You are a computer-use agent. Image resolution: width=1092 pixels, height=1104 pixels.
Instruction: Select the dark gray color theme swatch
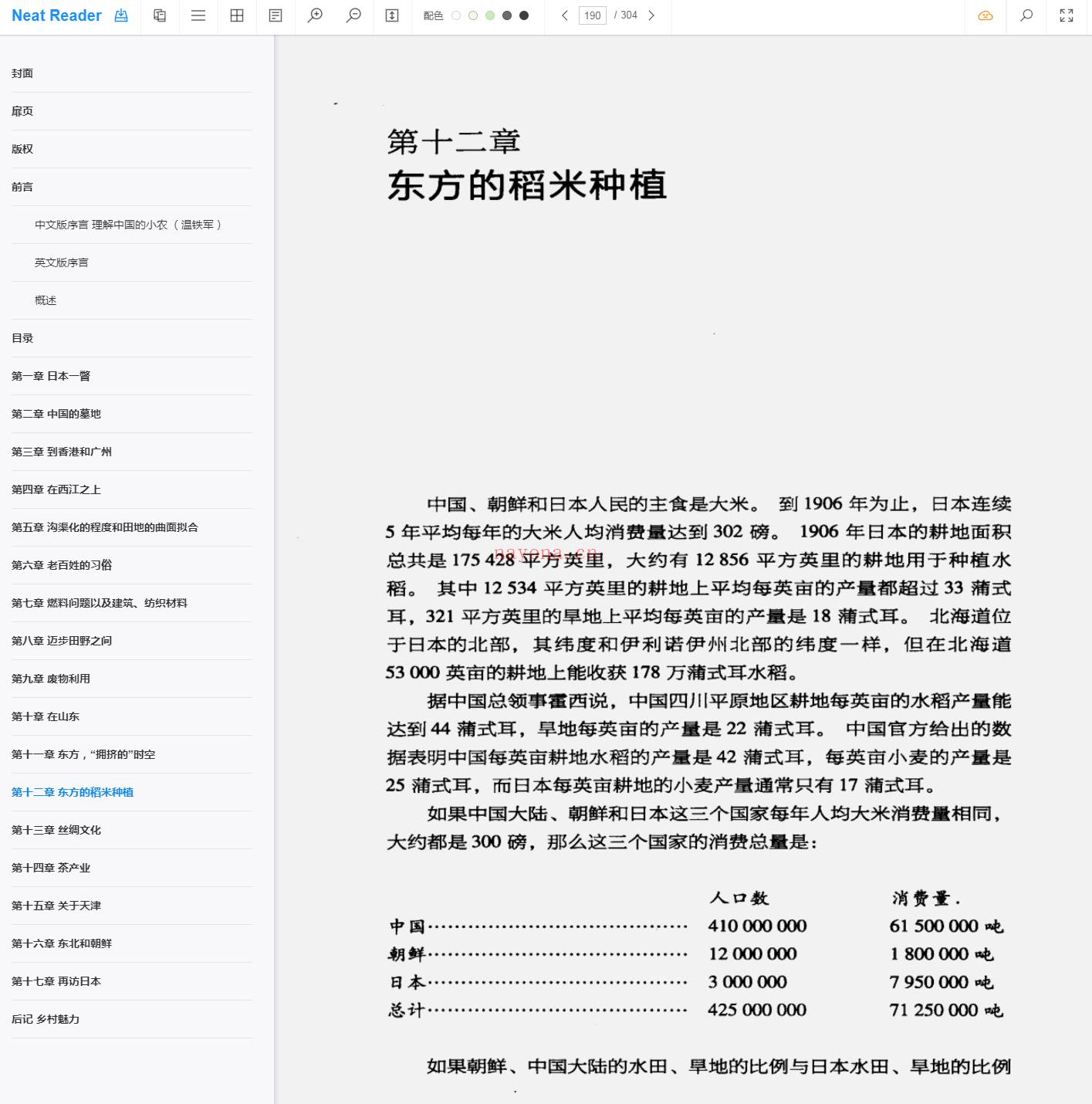(x=507, y=15)
